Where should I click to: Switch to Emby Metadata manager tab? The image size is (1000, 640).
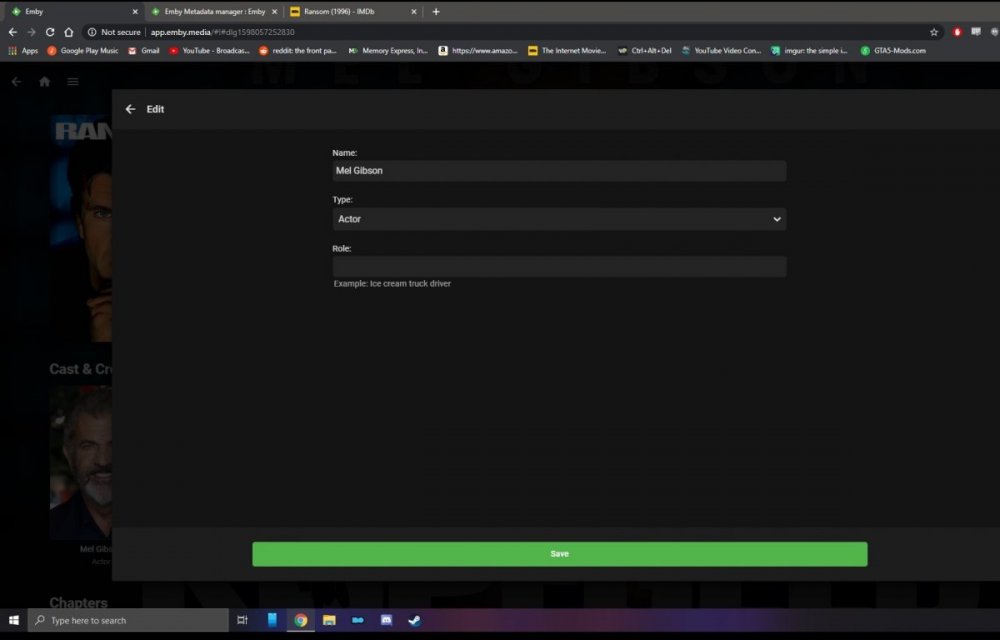214,11
